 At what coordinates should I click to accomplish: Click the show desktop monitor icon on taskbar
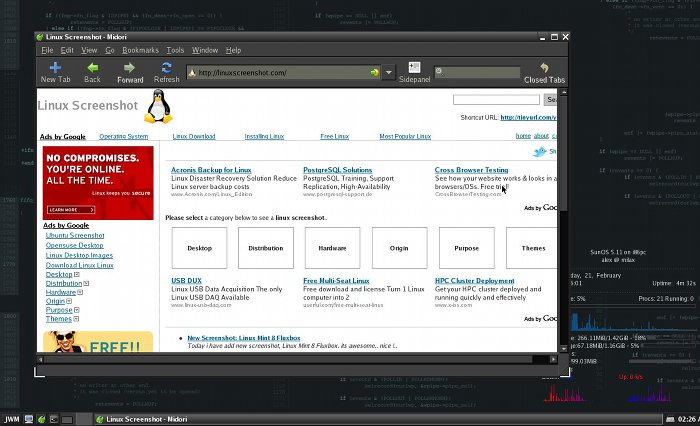(29, 419)
